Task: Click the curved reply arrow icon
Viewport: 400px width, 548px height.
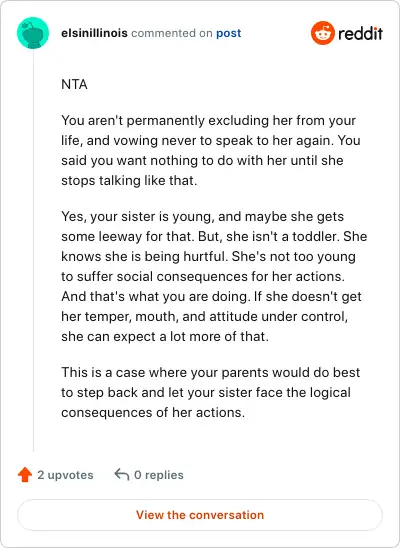Action: point(122,475)
